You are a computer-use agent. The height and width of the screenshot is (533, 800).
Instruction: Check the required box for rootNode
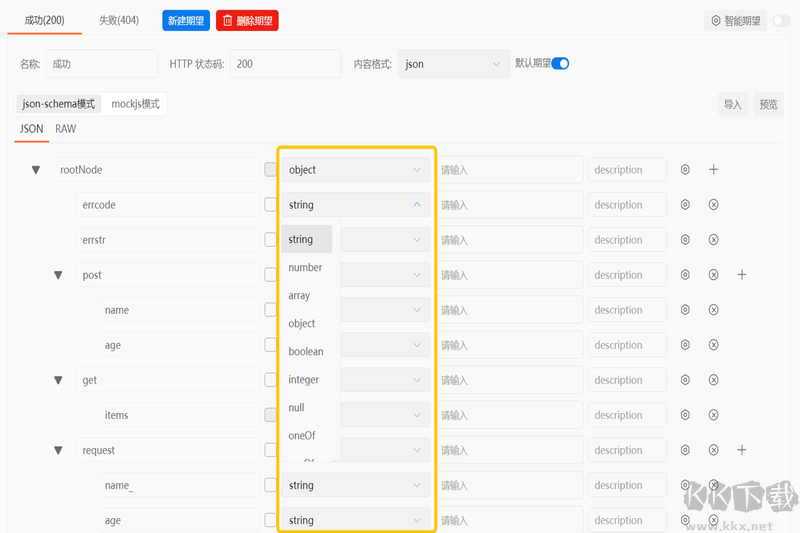(270, 169)
